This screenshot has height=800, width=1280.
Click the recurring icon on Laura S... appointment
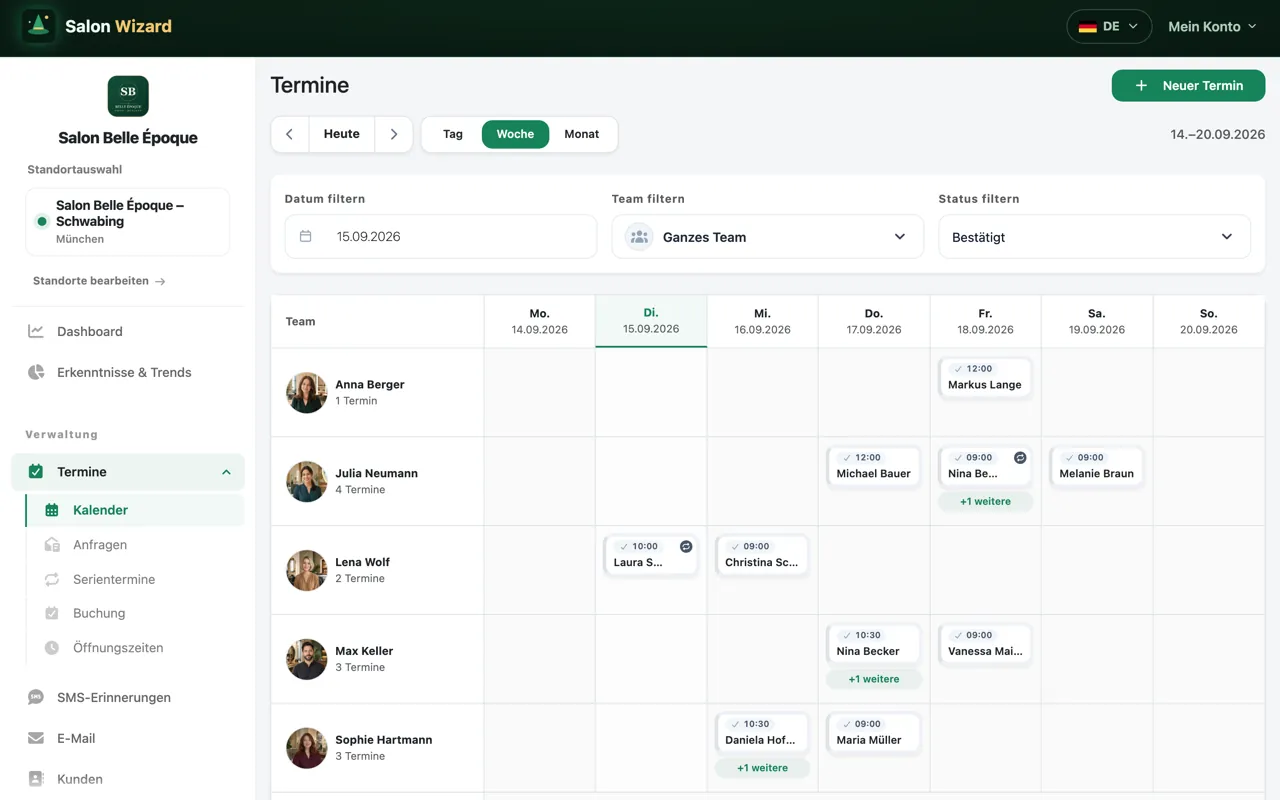point(686,547)
